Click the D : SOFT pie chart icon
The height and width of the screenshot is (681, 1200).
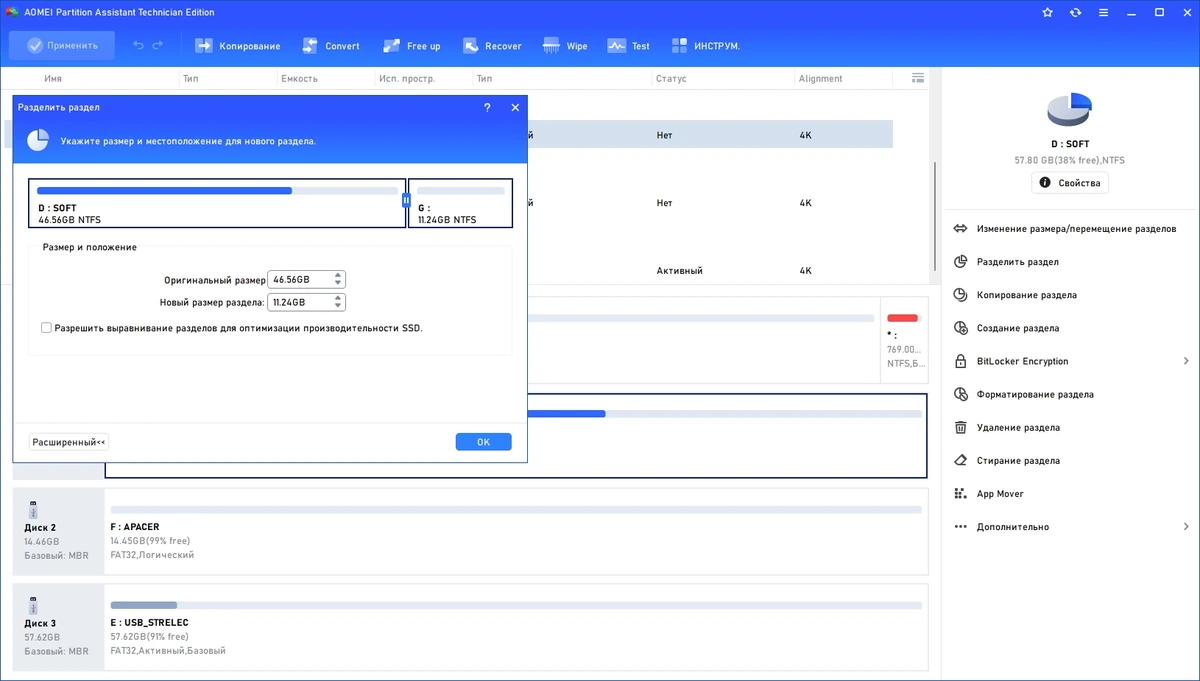[1069, 110]
